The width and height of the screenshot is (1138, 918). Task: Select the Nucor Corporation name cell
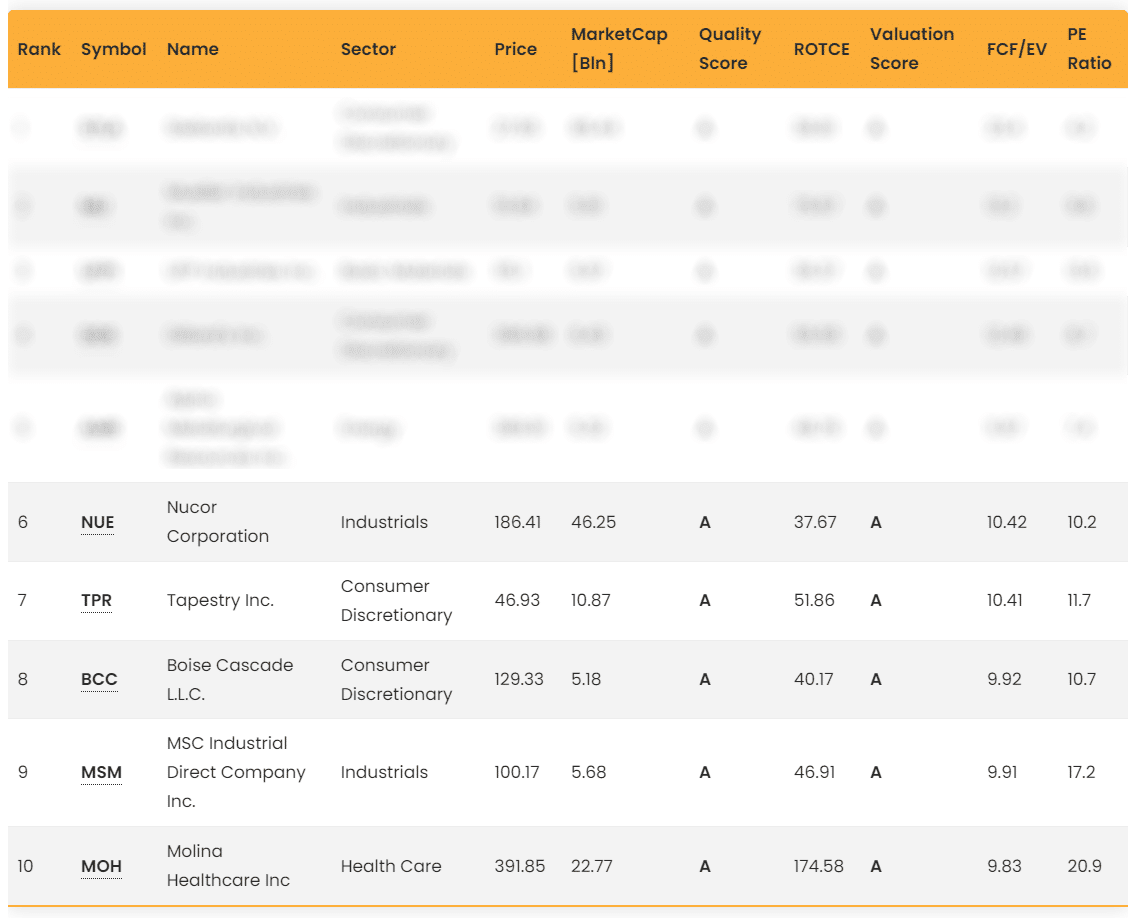[218, 522]
